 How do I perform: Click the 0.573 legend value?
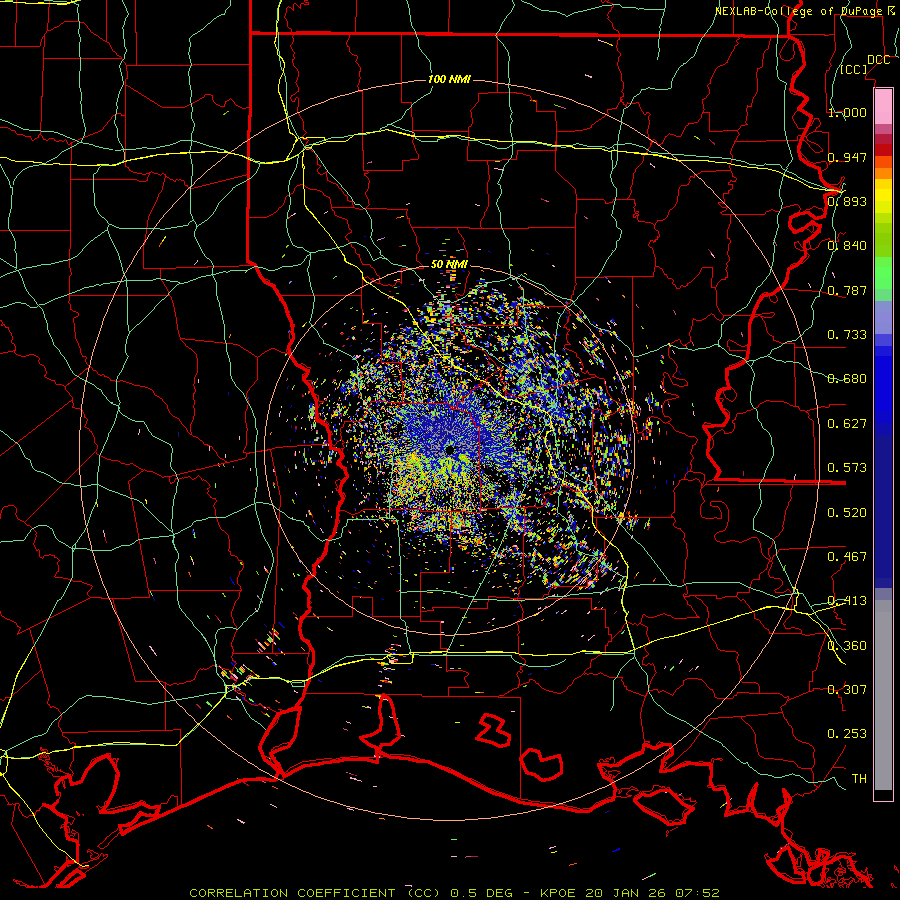[847, 468]
